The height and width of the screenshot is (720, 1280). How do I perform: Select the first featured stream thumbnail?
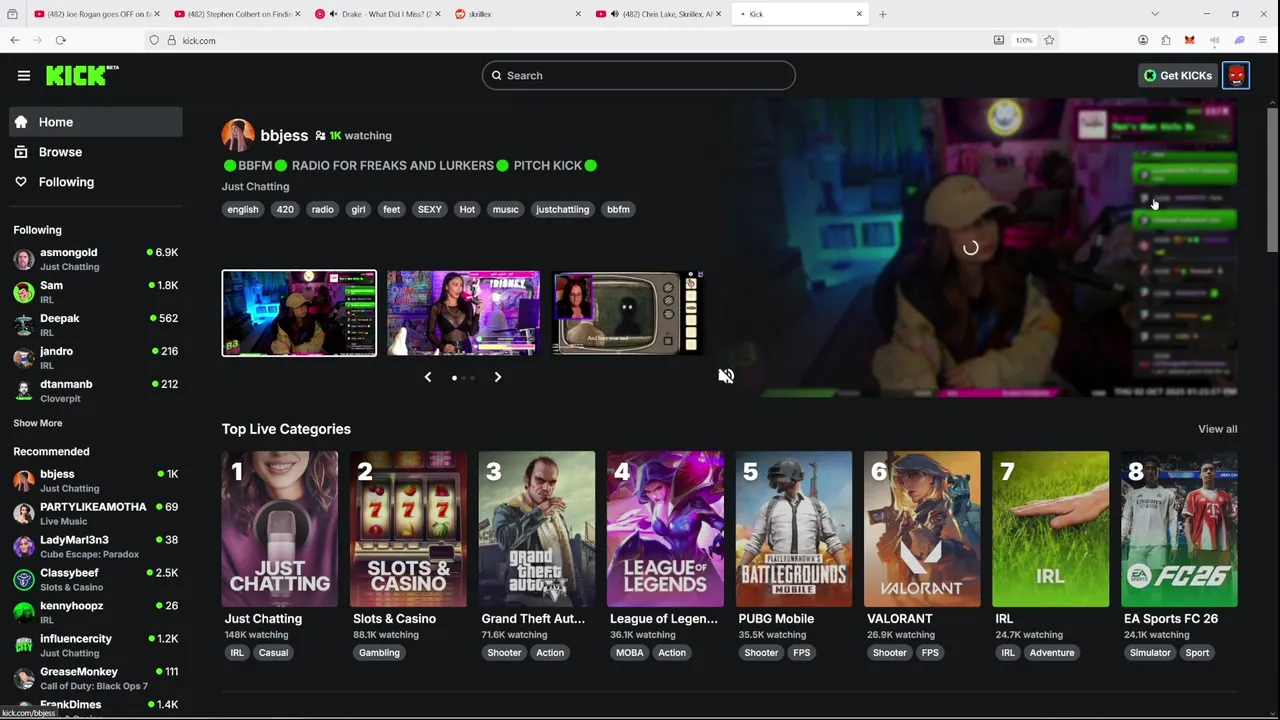click(299, 313)
